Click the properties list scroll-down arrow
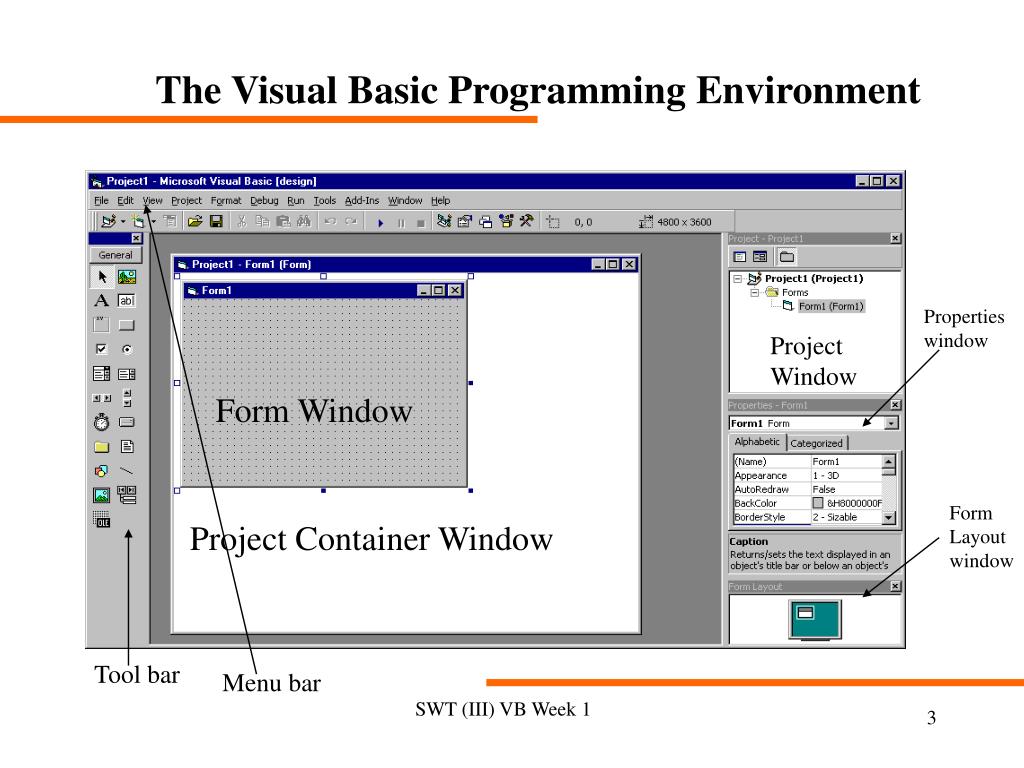Viewport: 1024px width, 768px height. (x=888, y=517)
